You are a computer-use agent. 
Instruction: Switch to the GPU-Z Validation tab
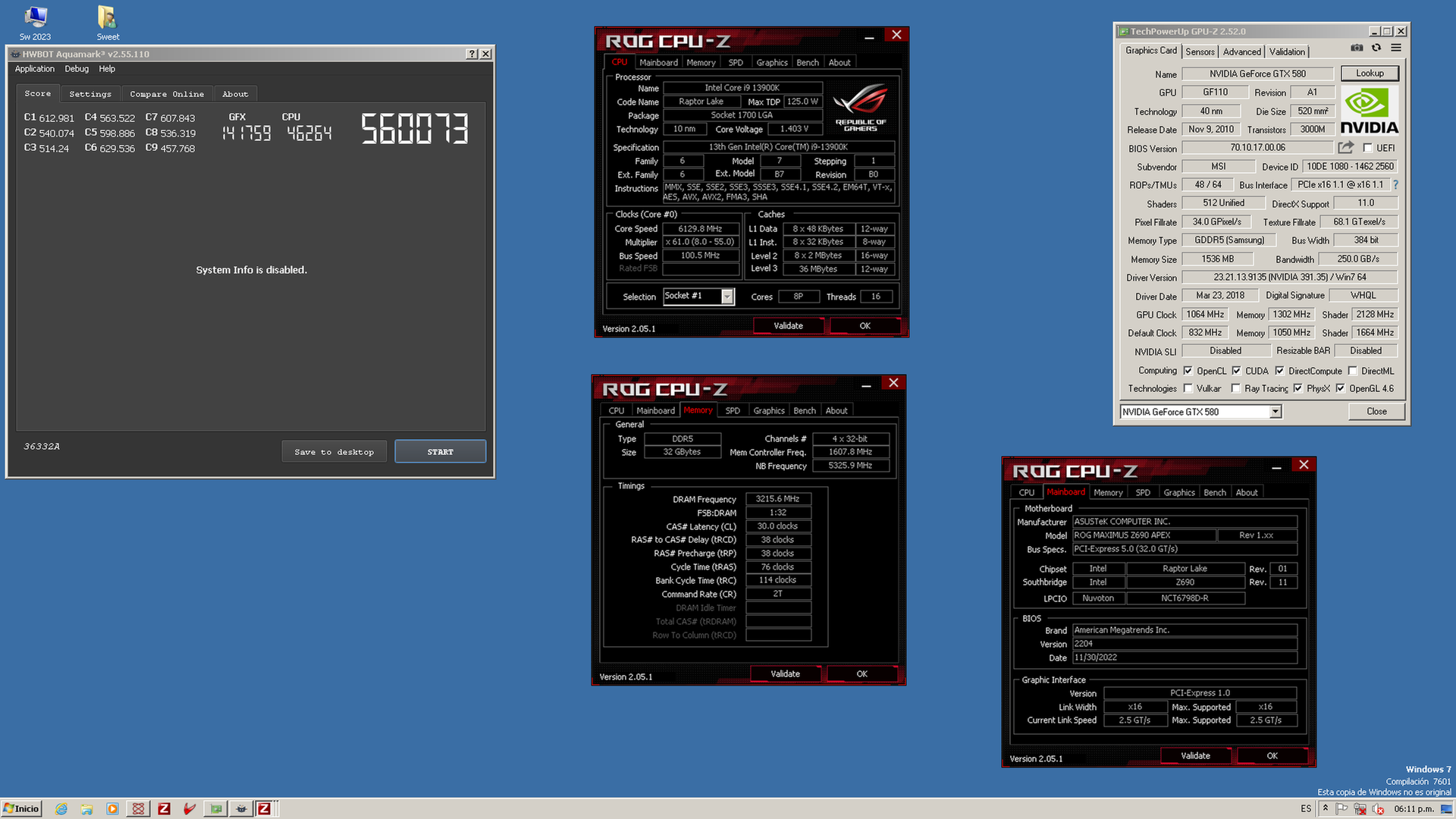1288,52
